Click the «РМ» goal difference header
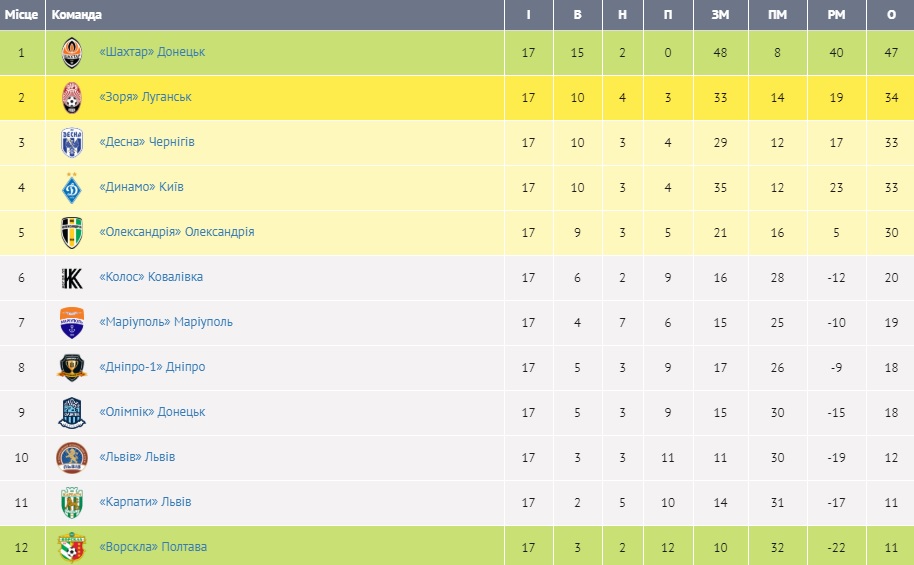The width and height of the screenshot is (914, 565). (837, 15)
